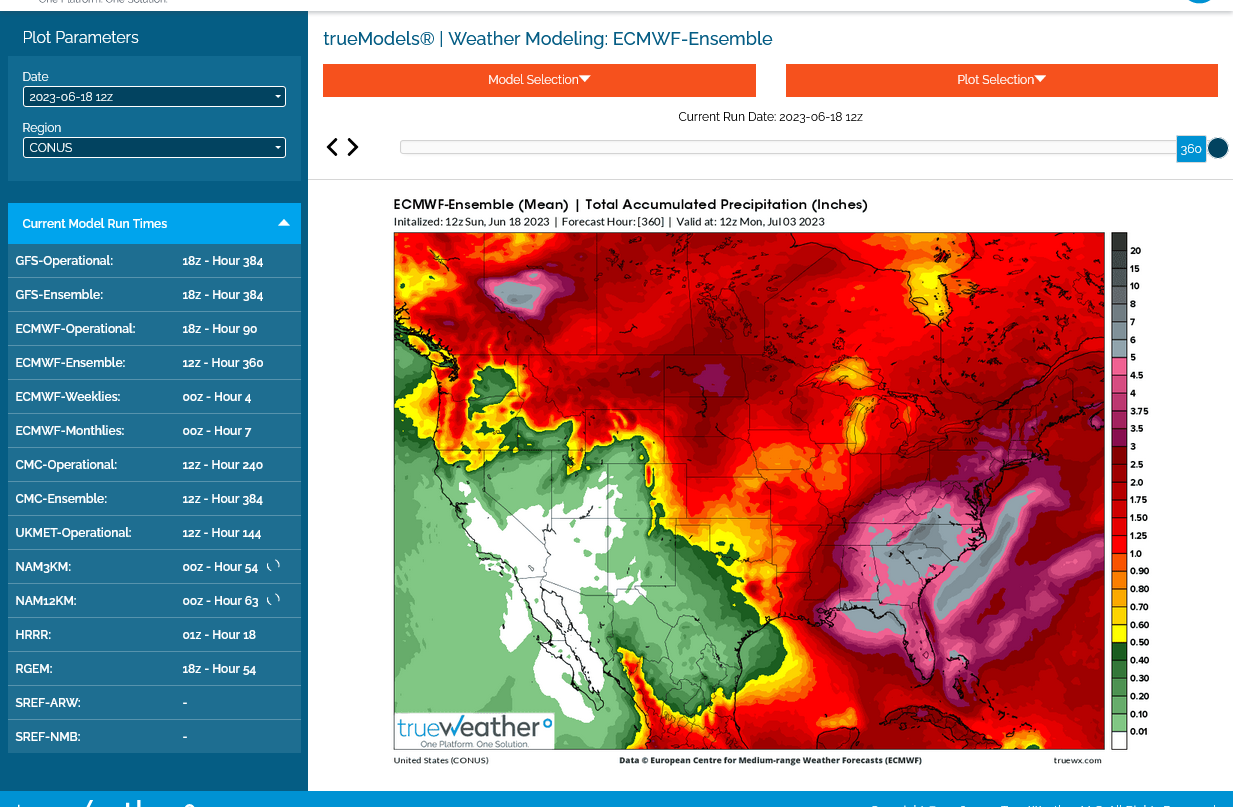This screenshot has width=1233, height=807.
Task: Go to the previous forecast hour arrow
Action: tap(332, 147)
